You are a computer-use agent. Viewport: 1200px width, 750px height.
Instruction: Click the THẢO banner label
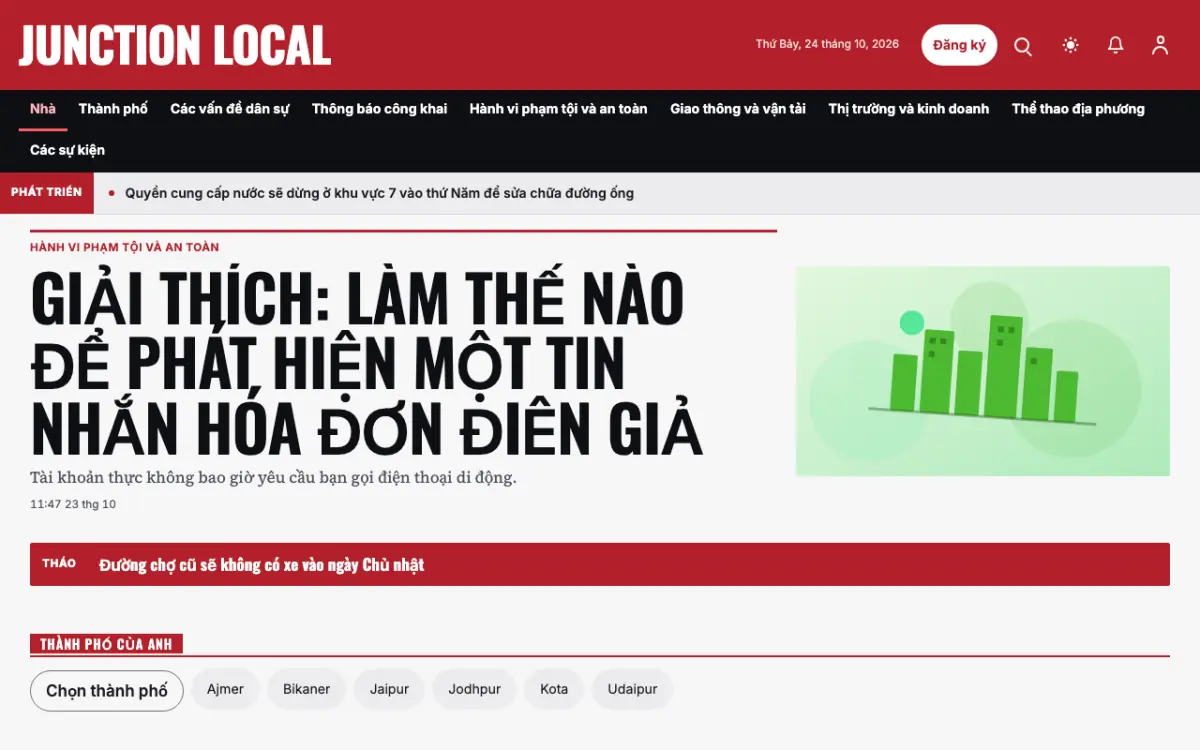click(x=59, y=564)
